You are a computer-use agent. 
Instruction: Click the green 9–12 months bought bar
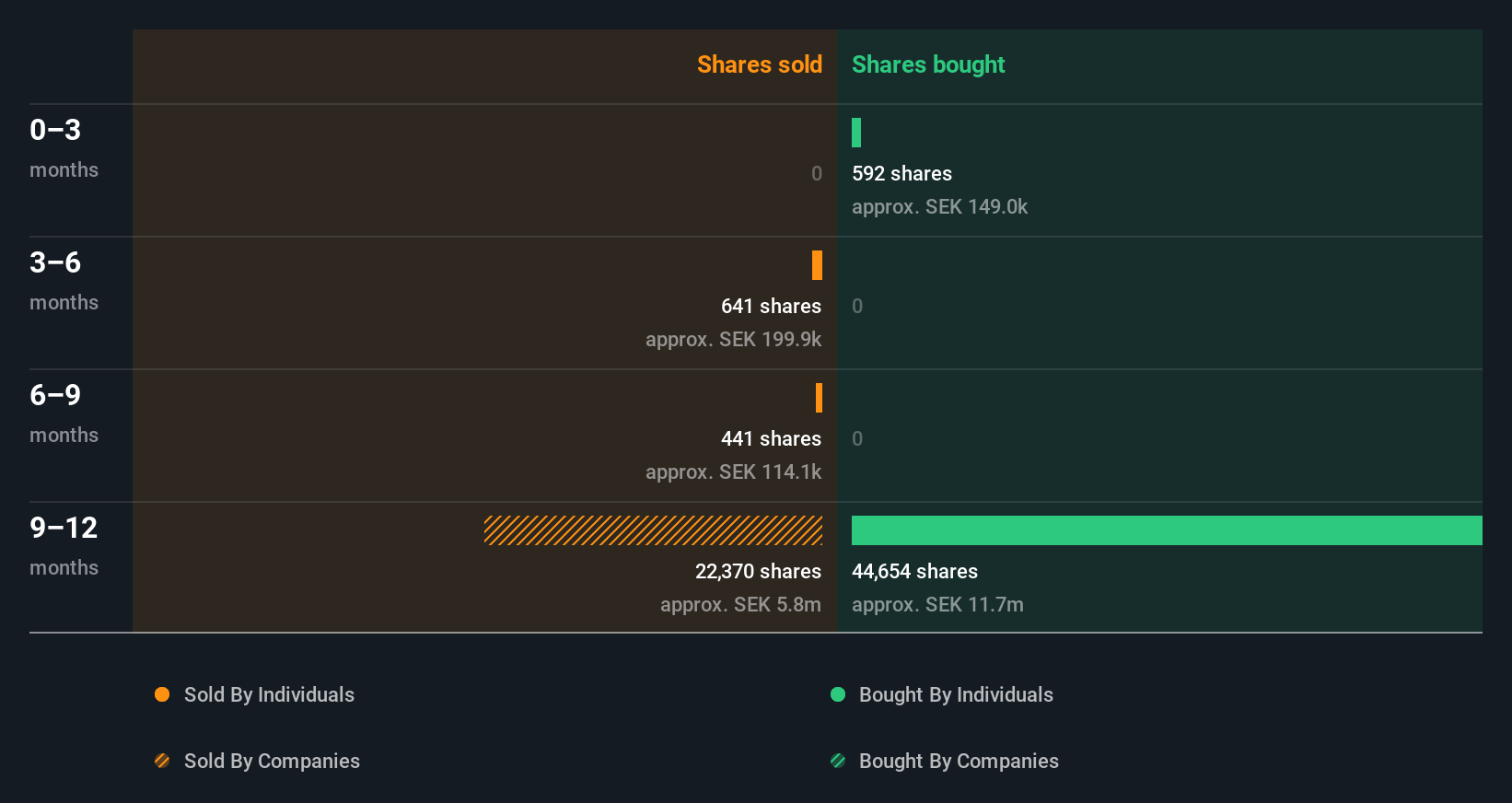(x=1167, y=530)
